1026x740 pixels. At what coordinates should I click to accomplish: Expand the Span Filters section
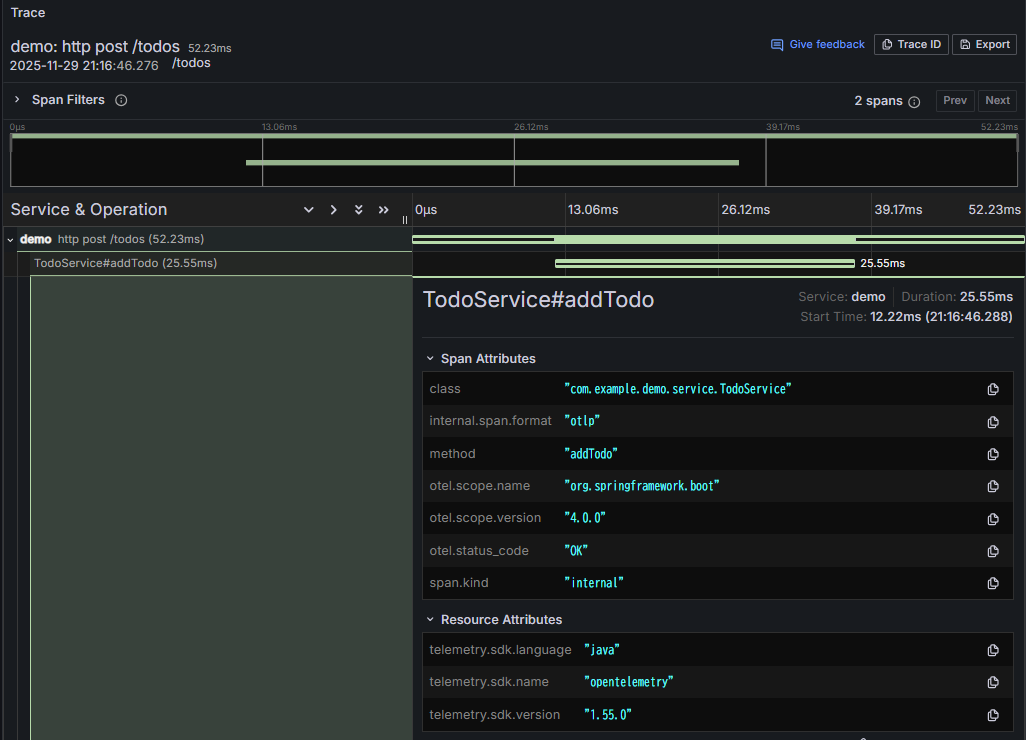coord(17,99)
